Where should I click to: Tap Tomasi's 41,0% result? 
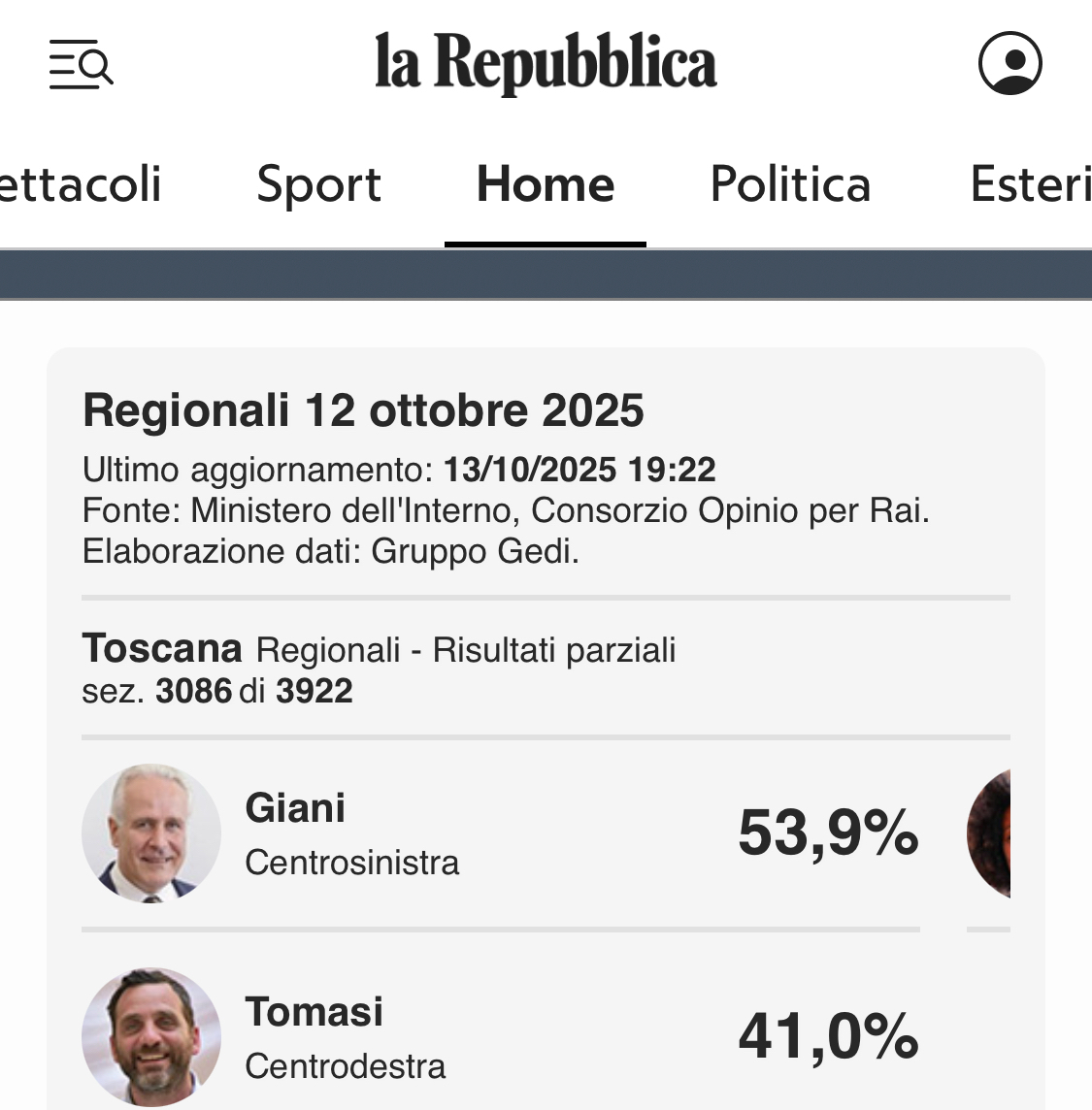[x=828, y=1036]
